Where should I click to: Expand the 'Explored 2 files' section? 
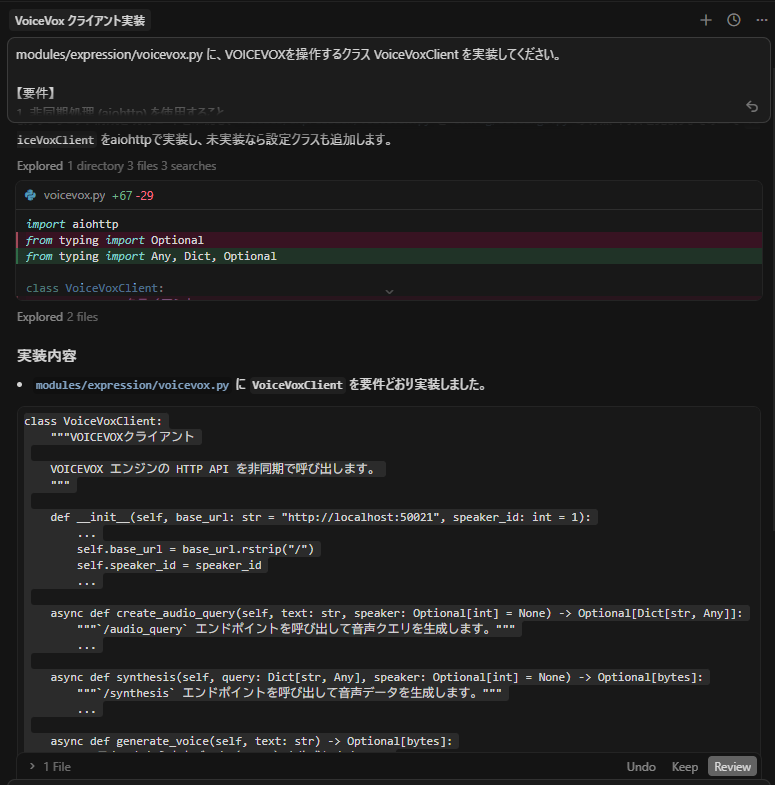[57, 317]
